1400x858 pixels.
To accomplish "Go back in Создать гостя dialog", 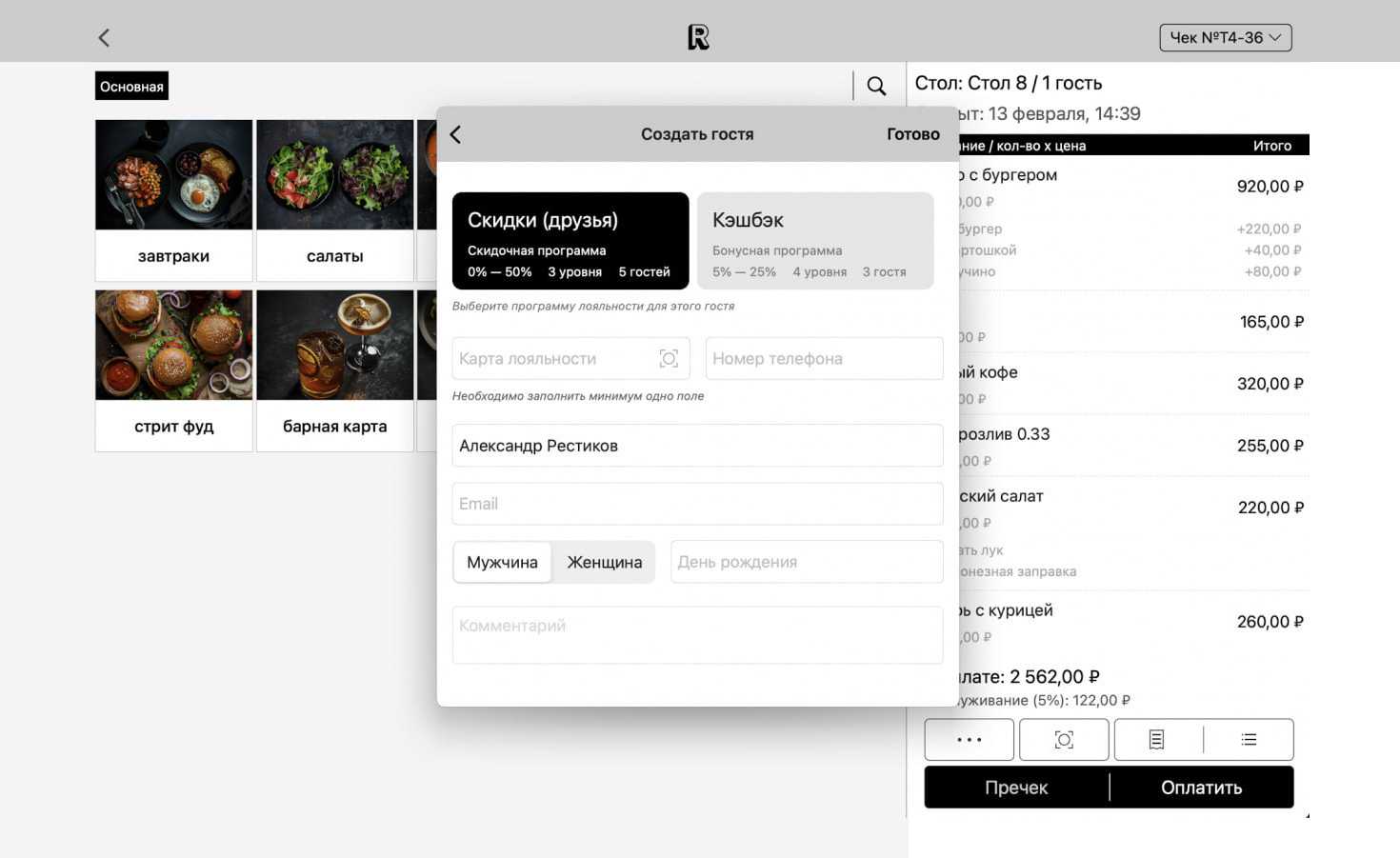I will (x=455, y=134).
